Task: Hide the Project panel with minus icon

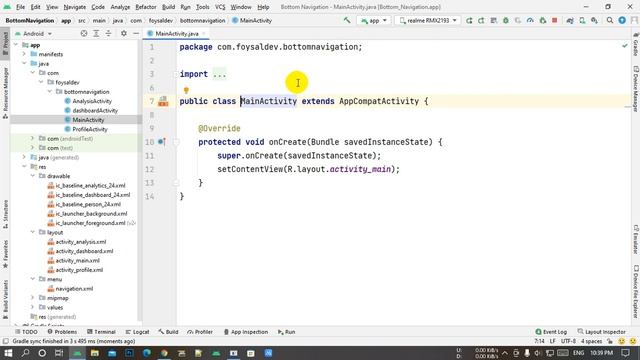Action: (x=136, y=33)
